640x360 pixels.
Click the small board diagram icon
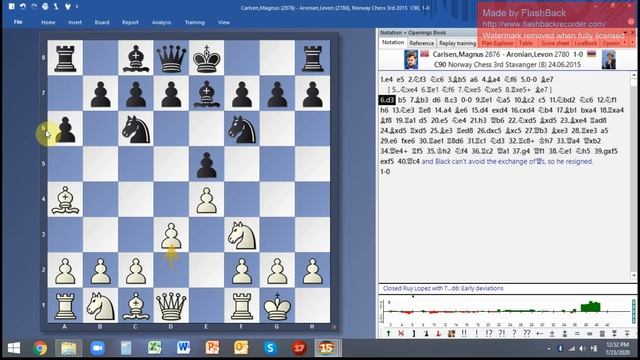451,333
